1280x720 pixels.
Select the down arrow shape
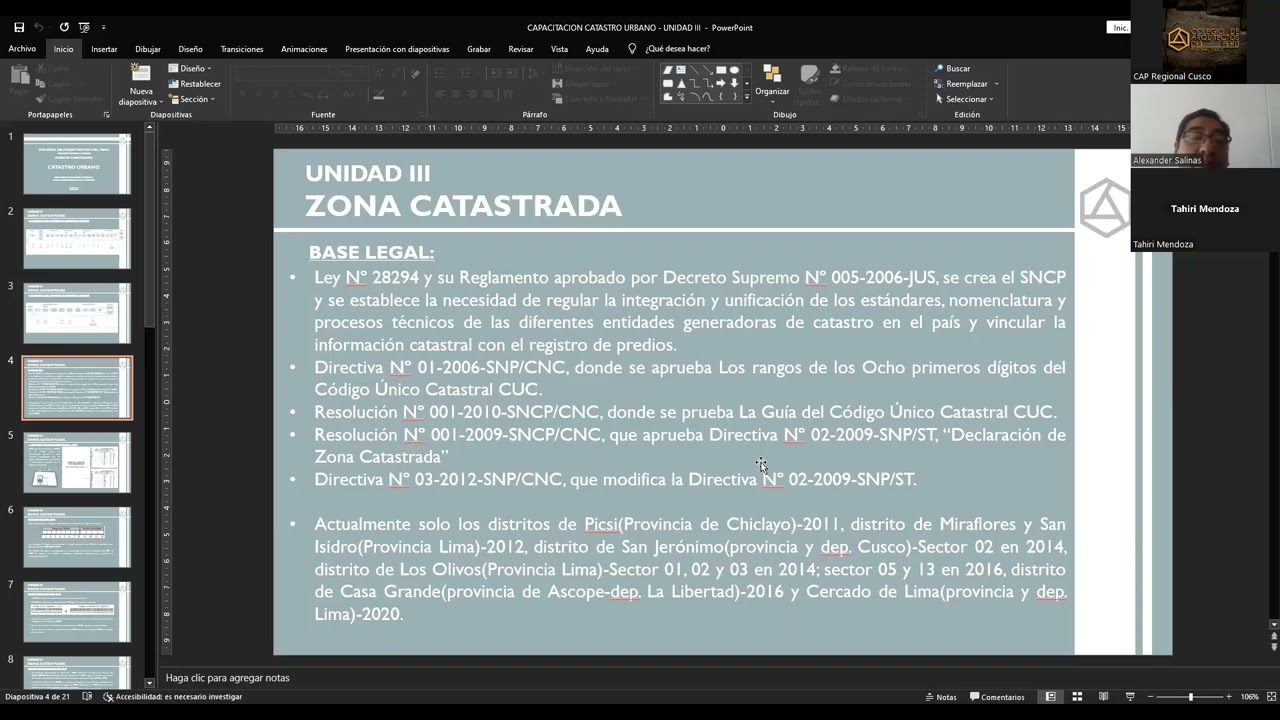[x=733, y=83]
